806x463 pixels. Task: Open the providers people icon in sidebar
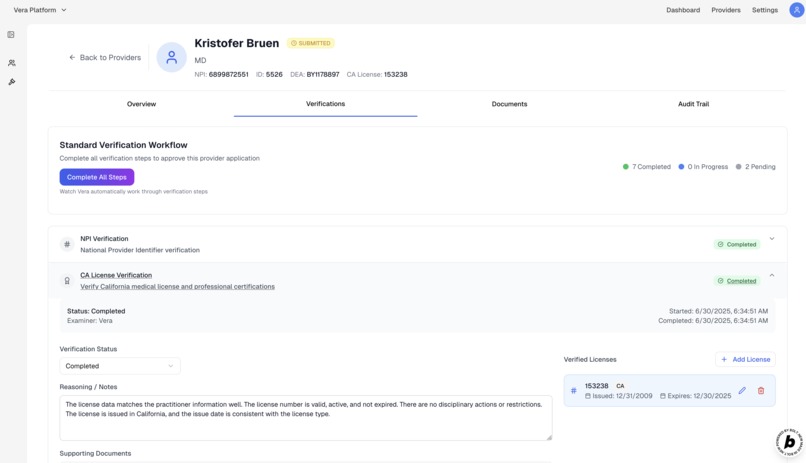click(11, 63)
